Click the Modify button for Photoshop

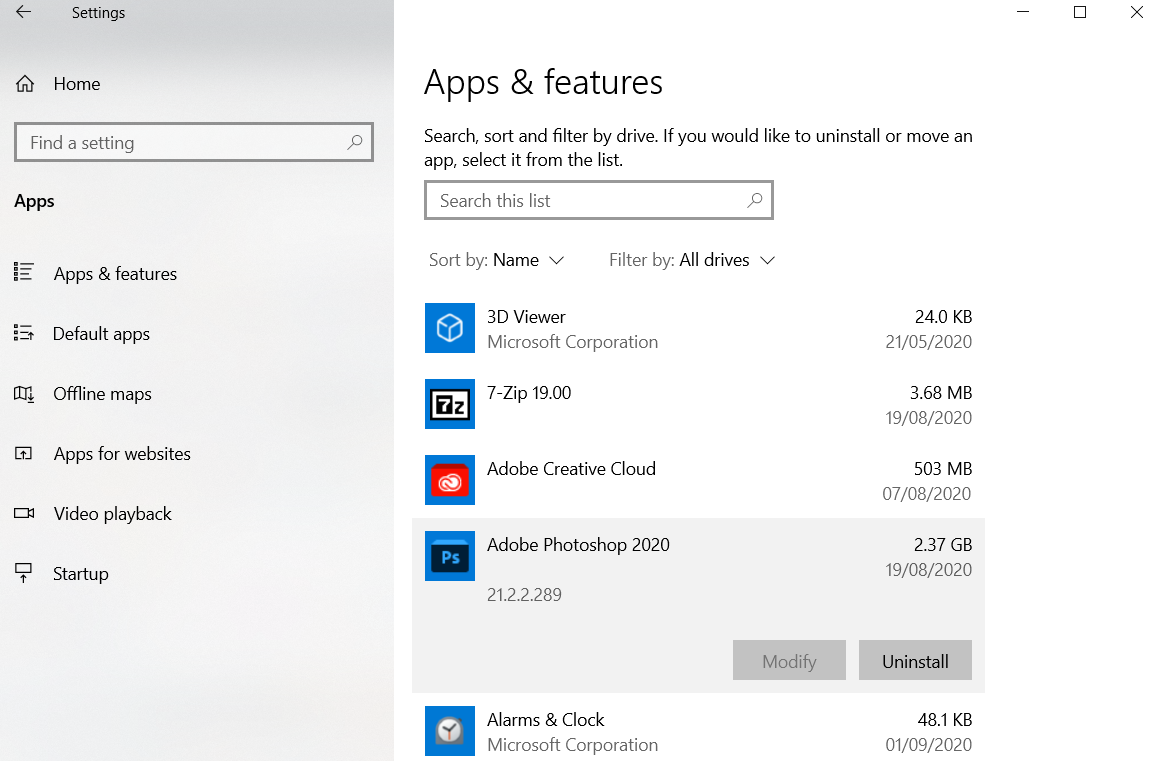point(789,660)
